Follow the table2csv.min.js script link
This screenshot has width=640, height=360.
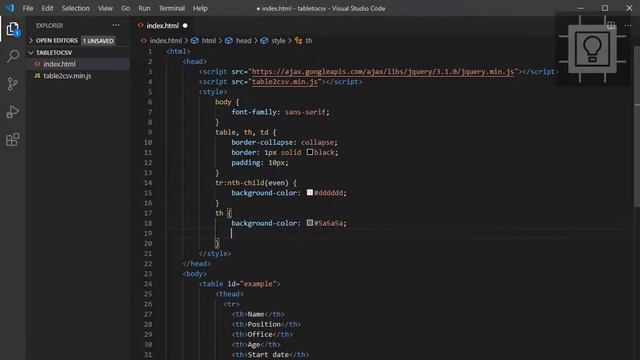point(284,82)
